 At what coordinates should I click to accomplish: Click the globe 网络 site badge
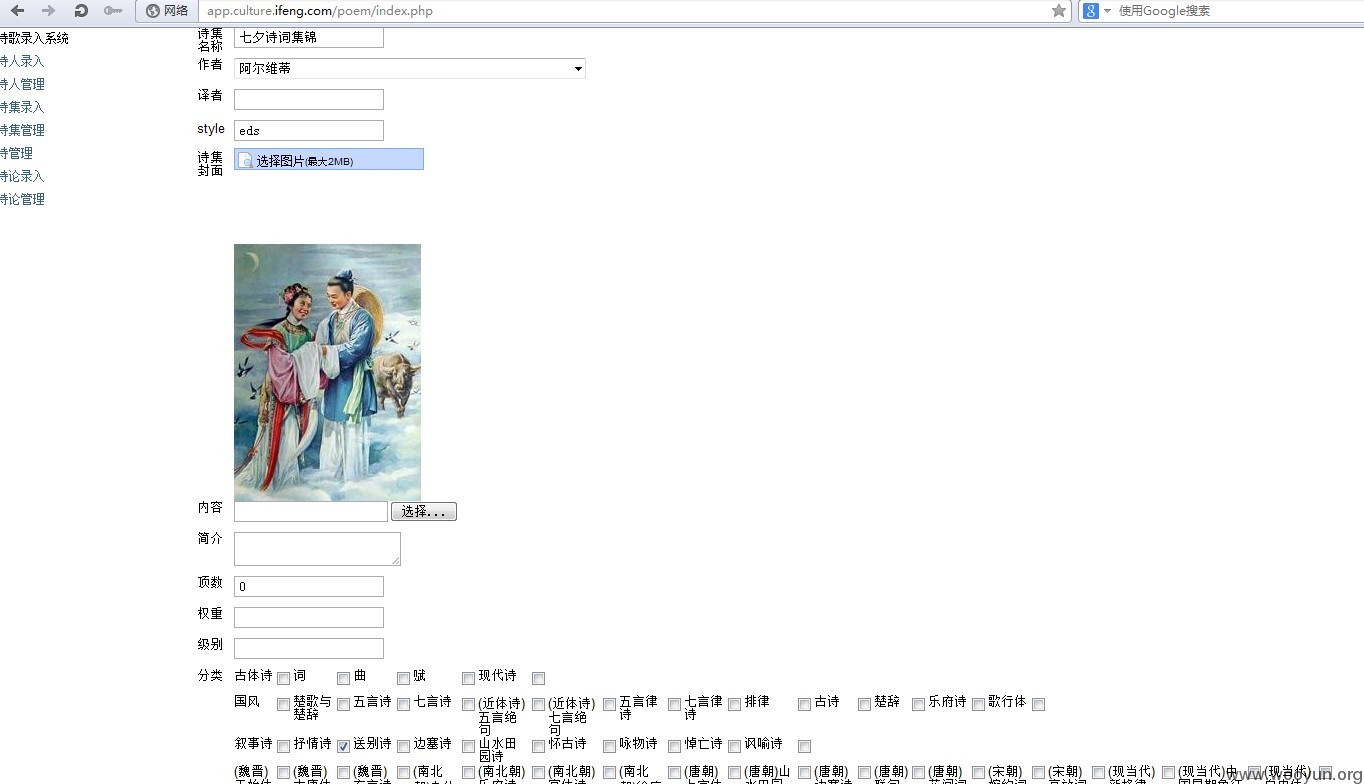(166, 10)
